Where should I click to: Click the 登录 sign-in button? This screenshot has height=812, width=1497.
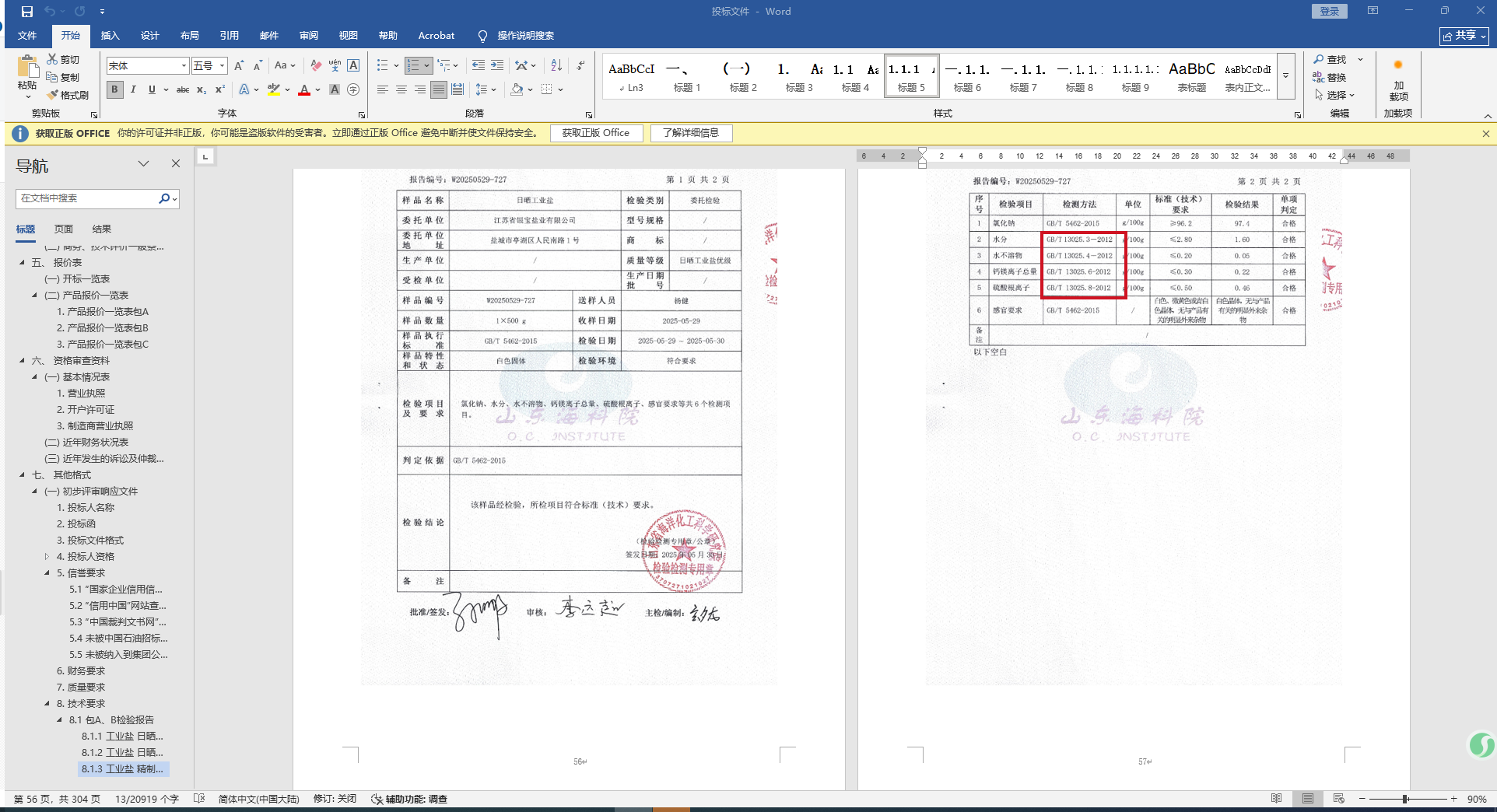1329,11
